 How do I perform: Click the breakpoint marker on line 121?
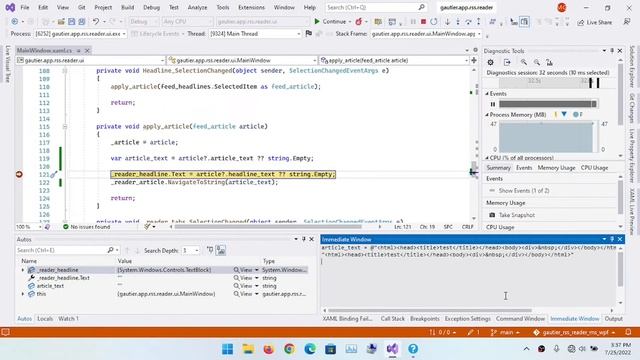tap(19, 174)
